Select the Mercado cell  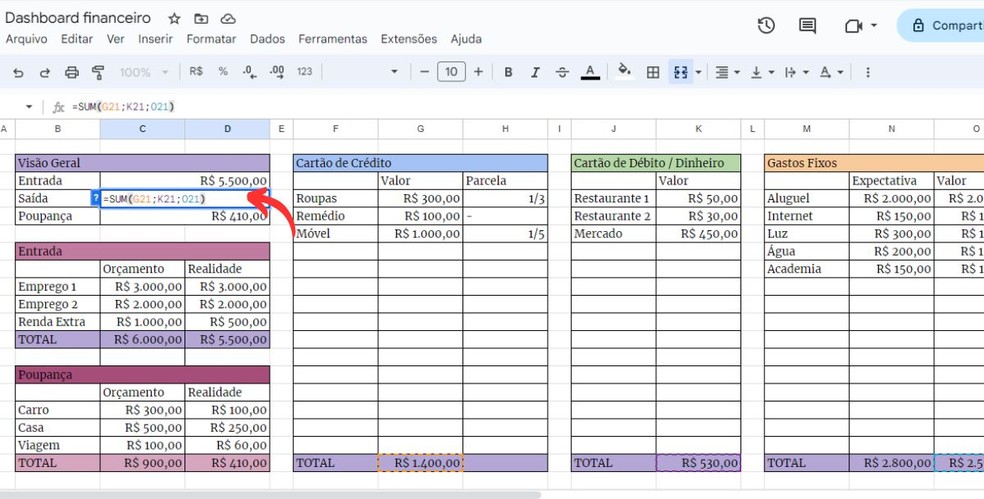pos(614,233)
